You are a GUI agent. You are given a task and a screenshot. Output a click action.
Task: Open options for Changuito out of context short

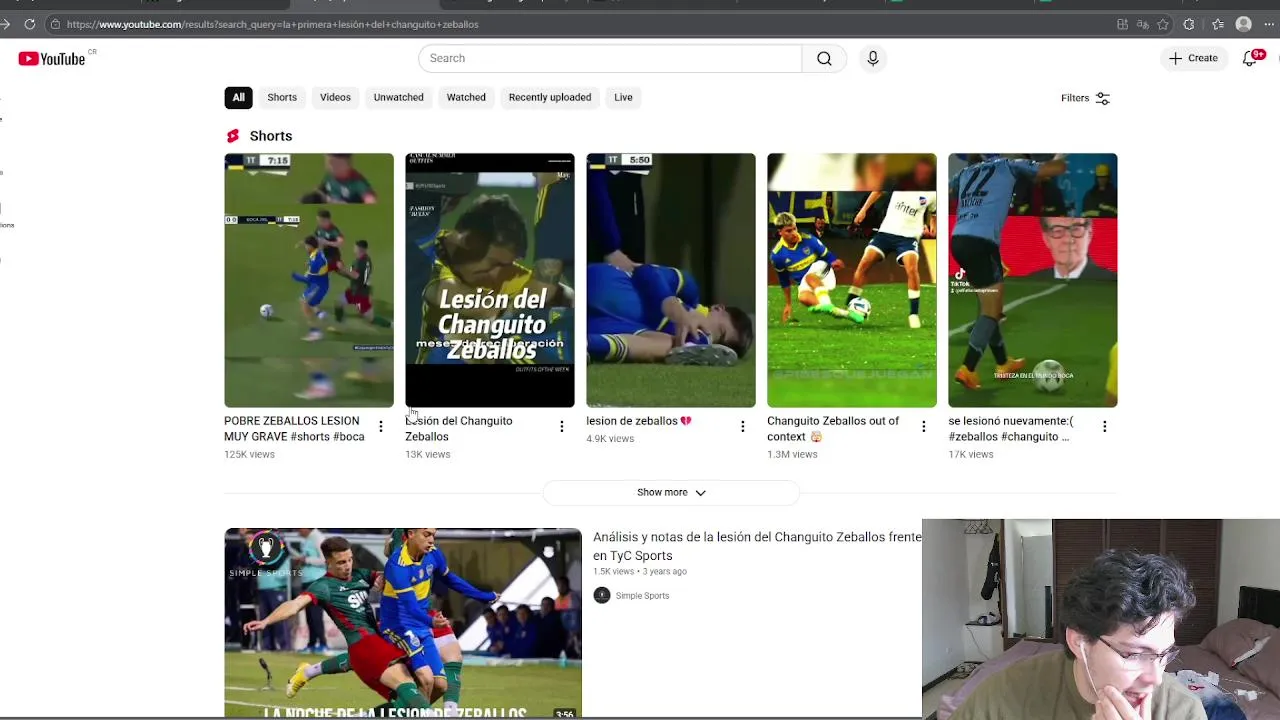923,427
